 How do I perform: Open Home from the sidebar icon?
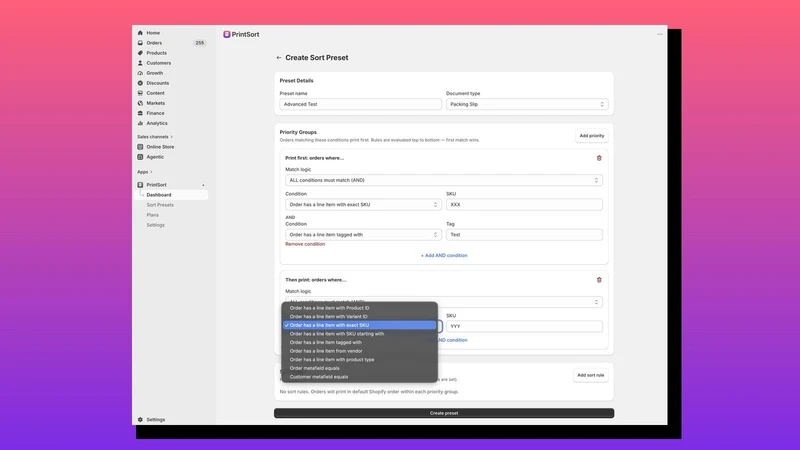pyautogui.click(x=140, y=33)
